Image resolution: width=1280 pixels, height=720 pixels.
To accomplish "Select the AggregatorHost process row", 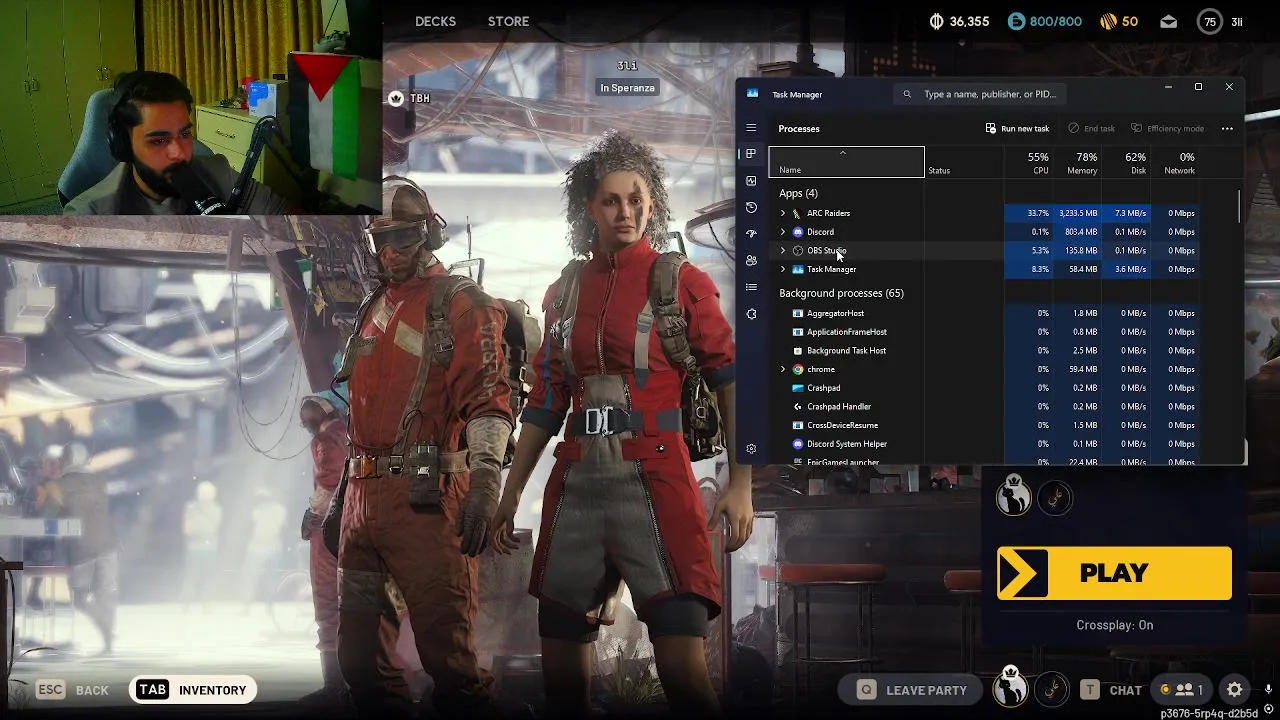I will tap(986, 313).
